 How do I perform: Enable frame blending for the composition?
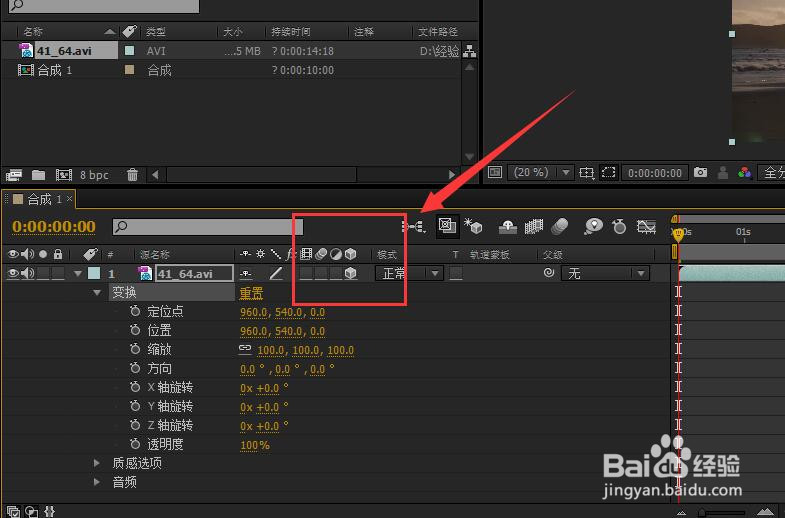[x=534, y=227]
